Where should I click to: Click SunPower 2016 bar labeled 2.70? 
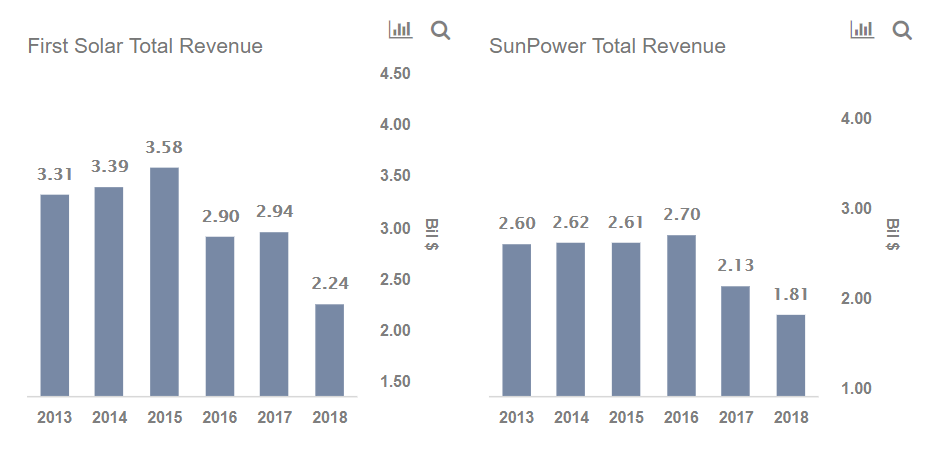click(681, 315)
